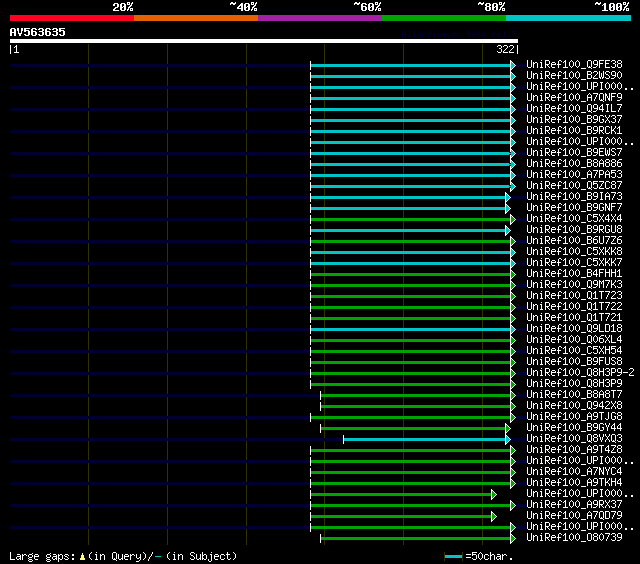This screenshot has width=640, height=564.
Task: Click the red ~20% identity legend segment
Action: click(x=71, y=18)
